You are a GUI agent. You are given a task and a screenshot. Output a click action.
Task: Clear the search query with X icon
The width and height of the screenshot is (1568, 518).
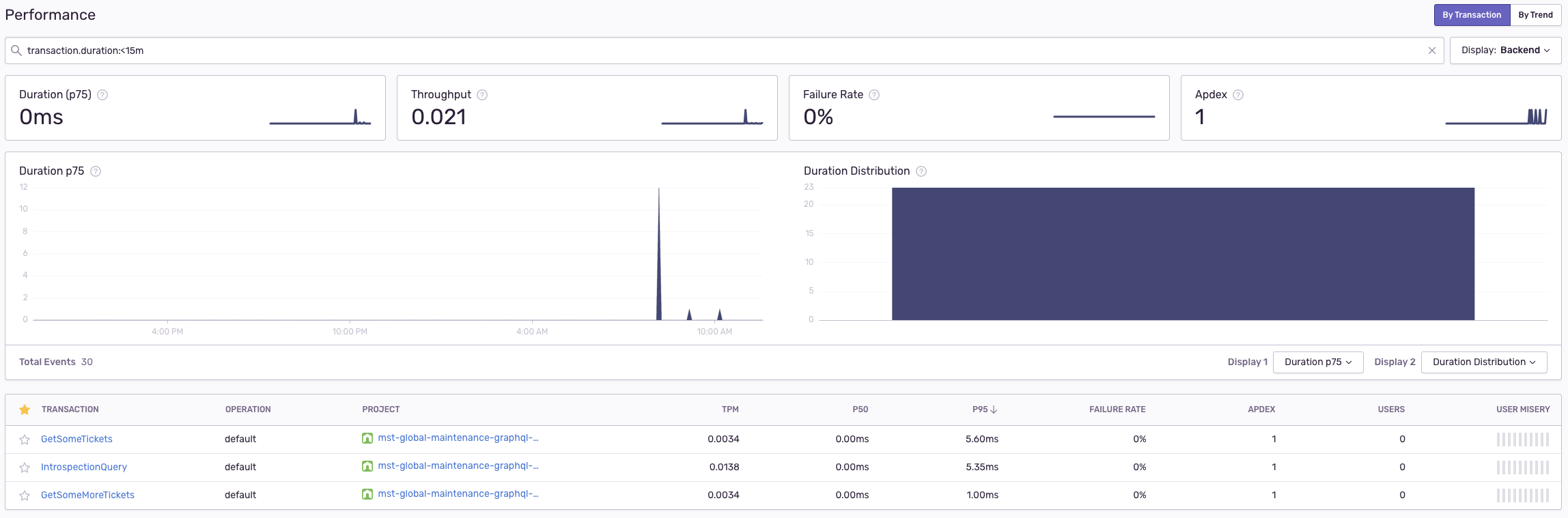click(x=1432, y=51)
